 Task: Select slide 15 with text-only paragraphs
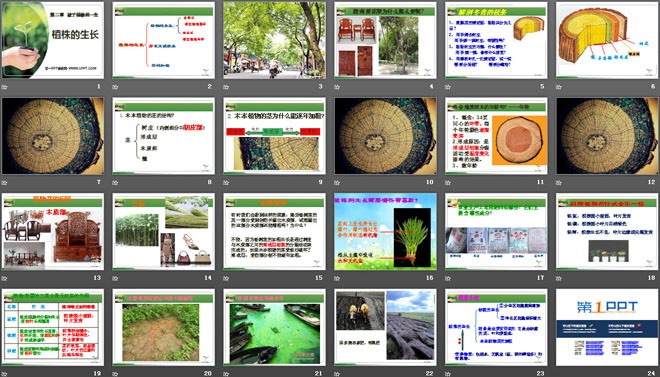click(x=274, y=231)
